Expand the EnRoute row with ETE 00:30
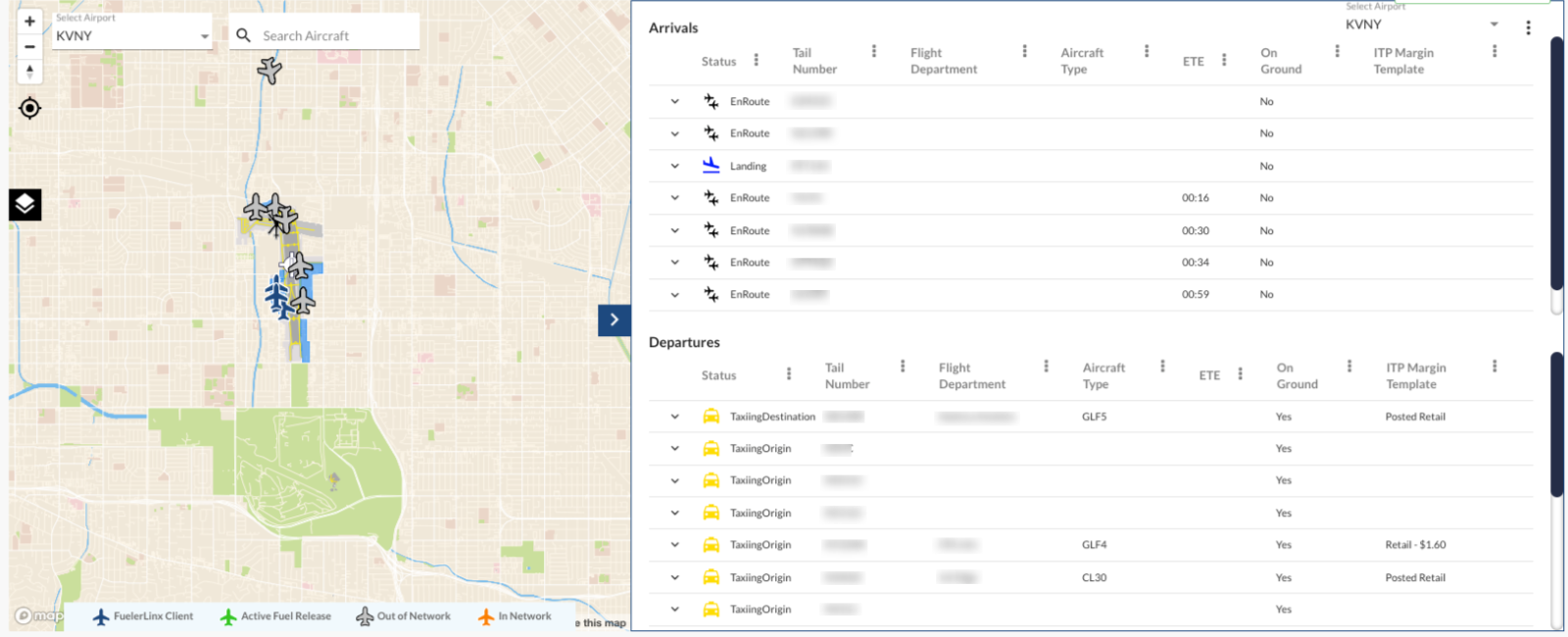Viewport: 1568px width, 637px height. point(674,230)
